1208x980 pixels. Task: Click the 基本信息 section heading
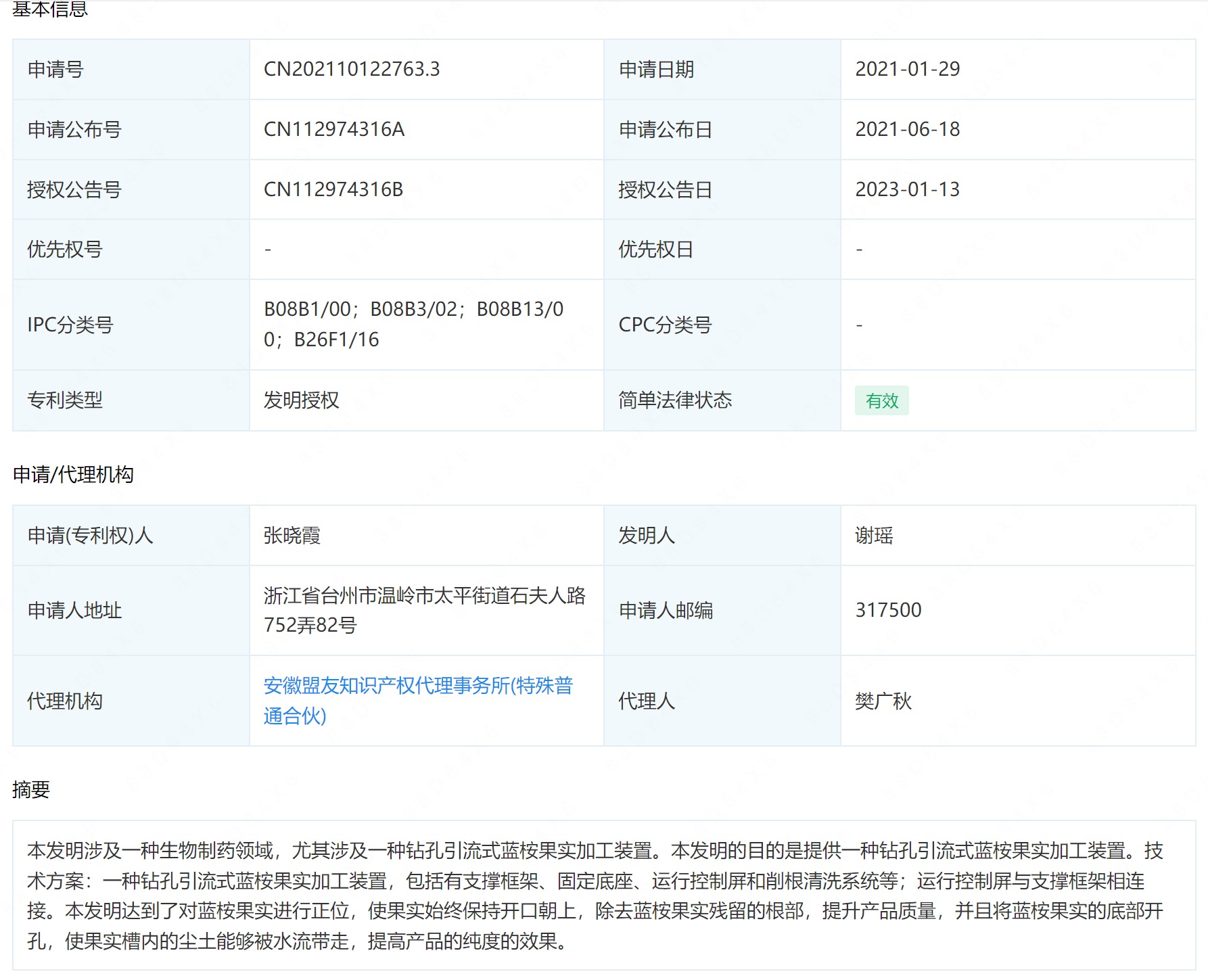[x=50, y=9]
